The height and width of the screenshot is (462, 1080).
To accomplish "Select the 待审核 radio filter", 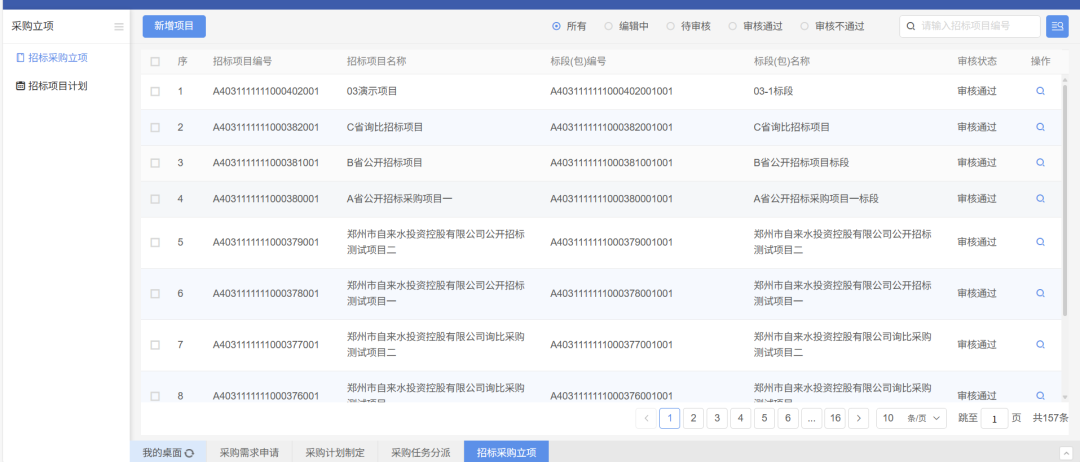I will [671, 27].
